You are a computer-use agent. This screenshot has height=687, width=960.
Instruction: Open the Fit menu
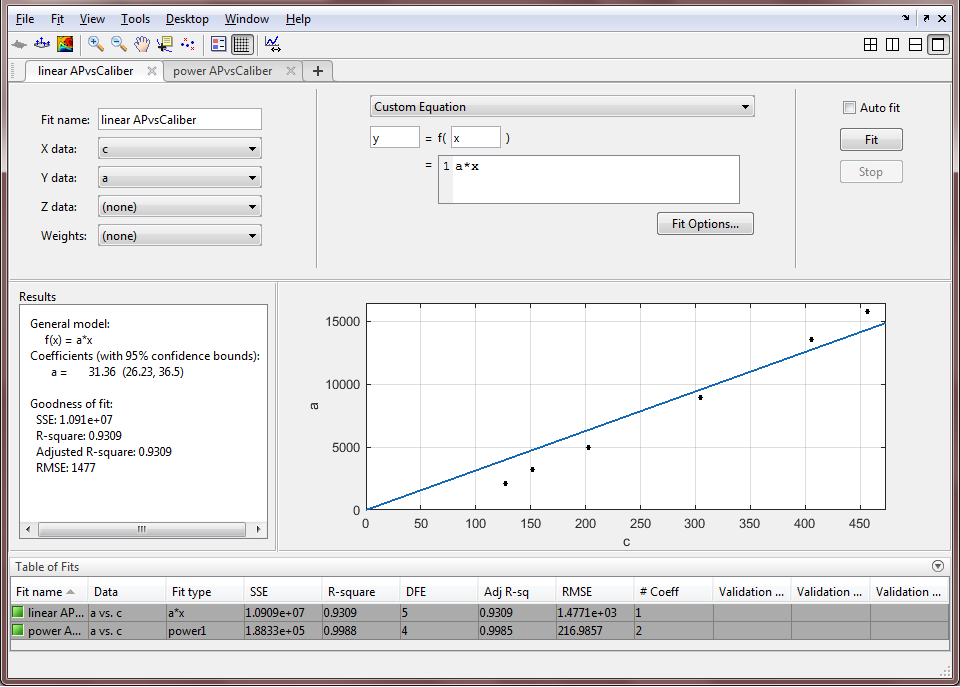[x=57, y=19]
